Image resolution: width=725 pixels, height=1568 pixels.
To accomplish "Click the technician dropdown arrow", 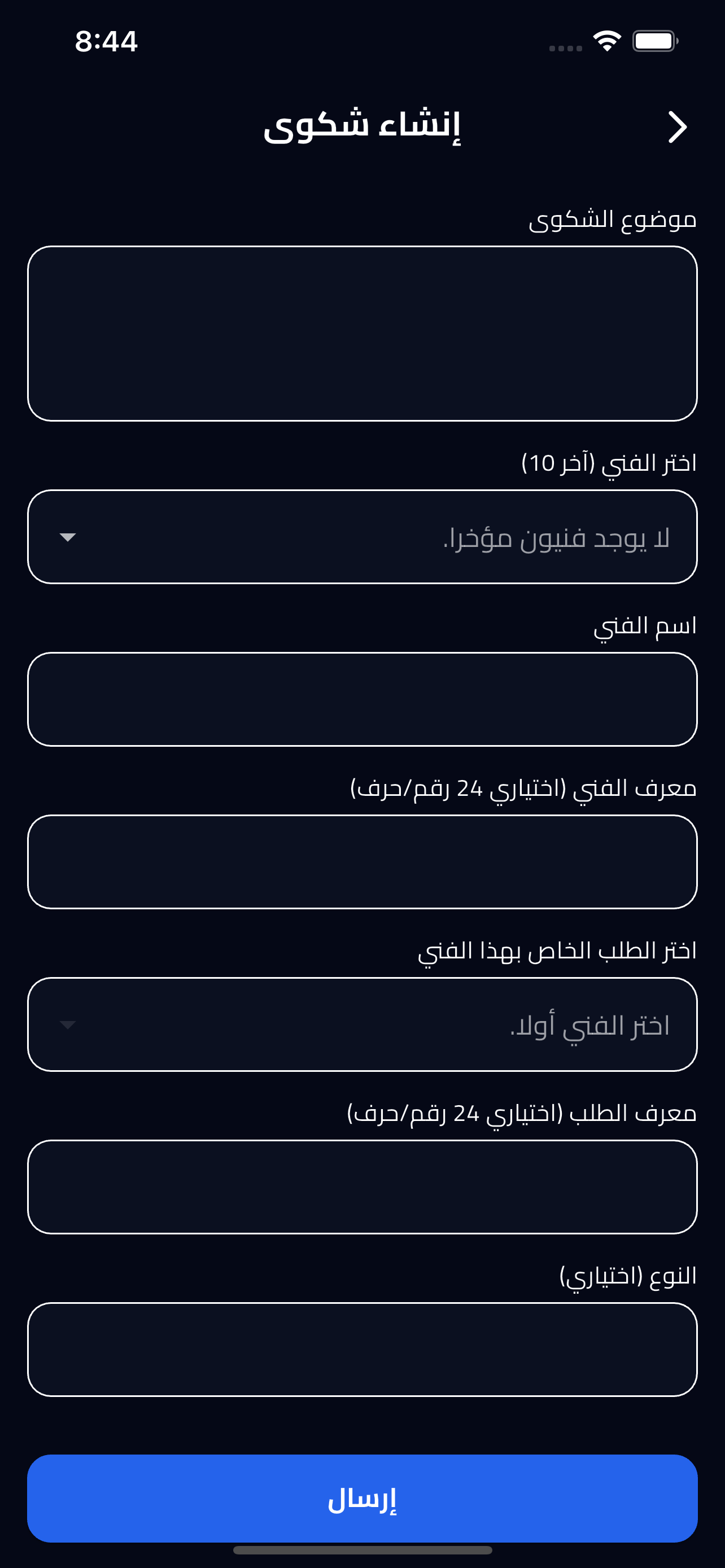I will 68,537.
